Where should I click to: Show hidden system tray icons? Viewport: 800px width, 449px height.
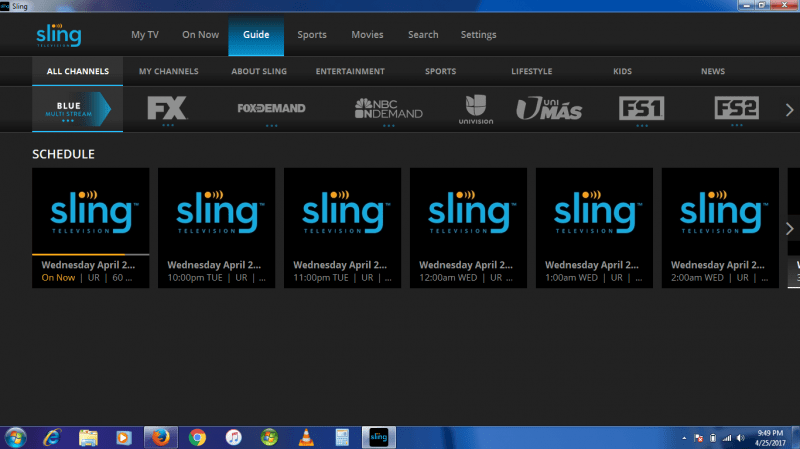point(684,438)
